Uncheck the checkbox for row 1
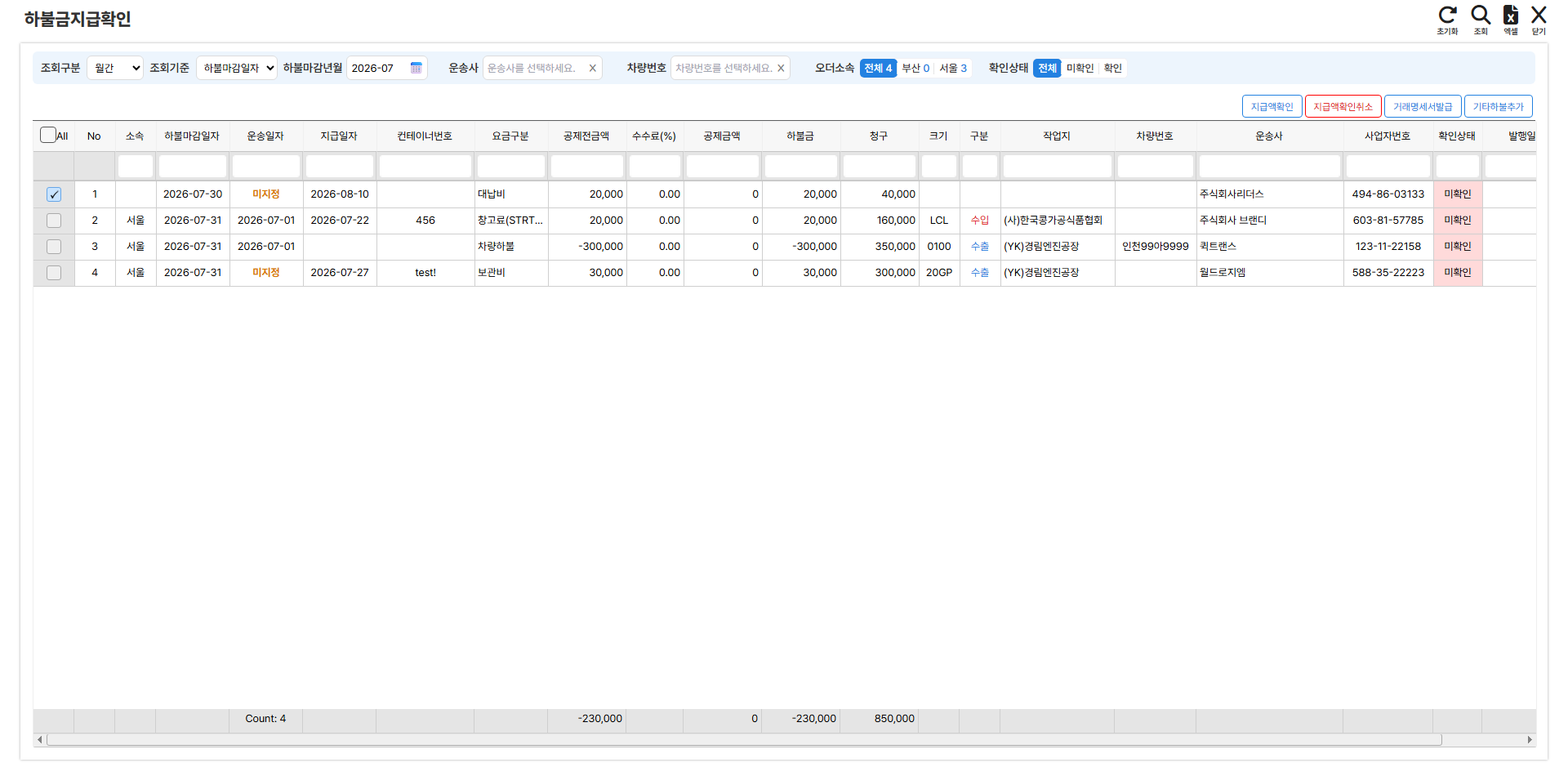The height and width of the screenshot is (776, 1568). pyautogui.click(x=54, y=194)
